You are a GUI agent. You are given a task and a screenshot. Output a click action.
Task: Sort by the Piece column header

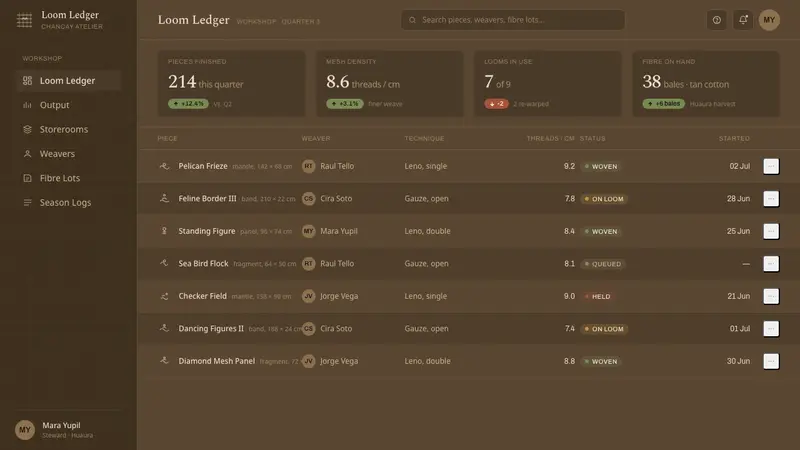coord(167,138)
